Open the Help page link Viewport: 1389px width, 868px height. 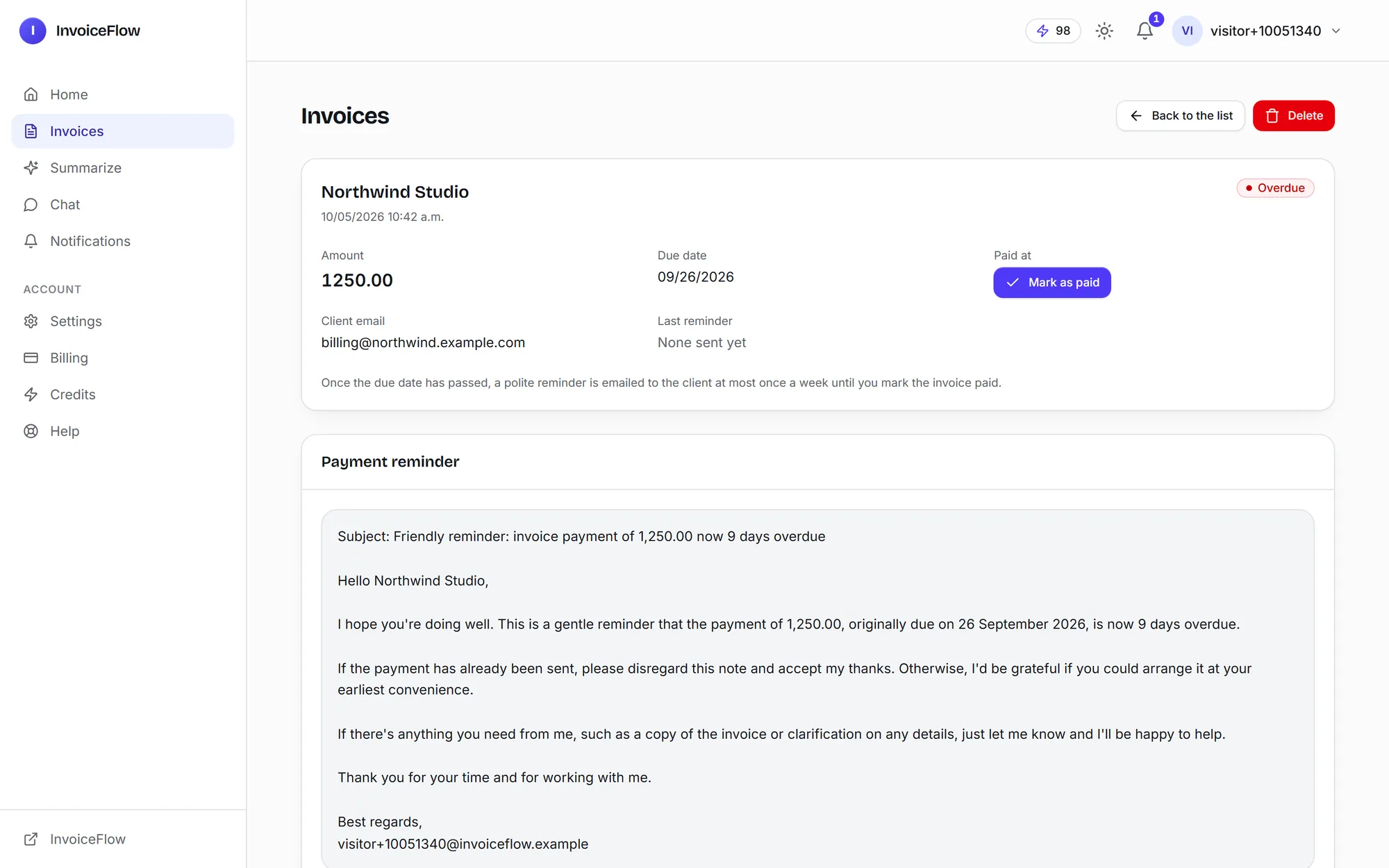click(123, 431)
